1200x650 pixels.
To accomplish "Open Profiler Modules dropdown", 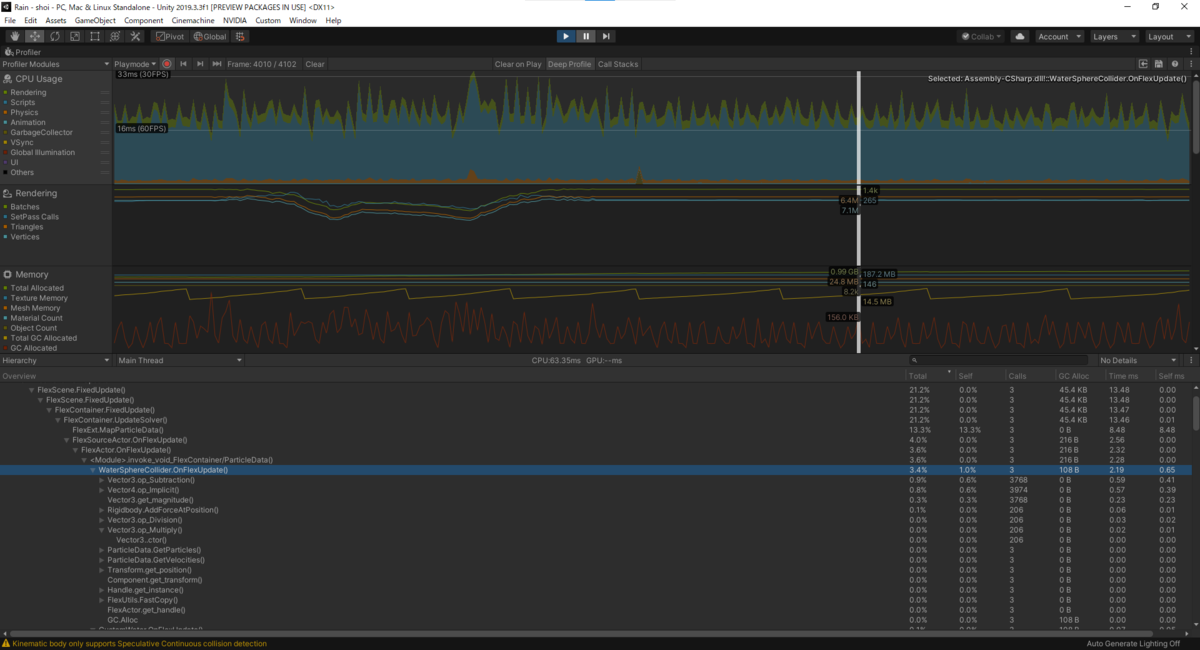I will [56, 64].
